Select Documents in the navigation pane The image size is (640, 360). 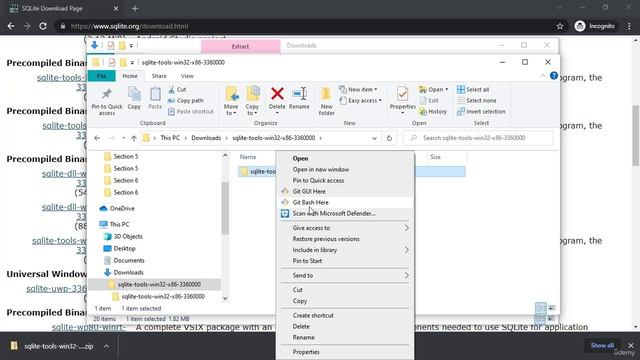coord(124,260)
